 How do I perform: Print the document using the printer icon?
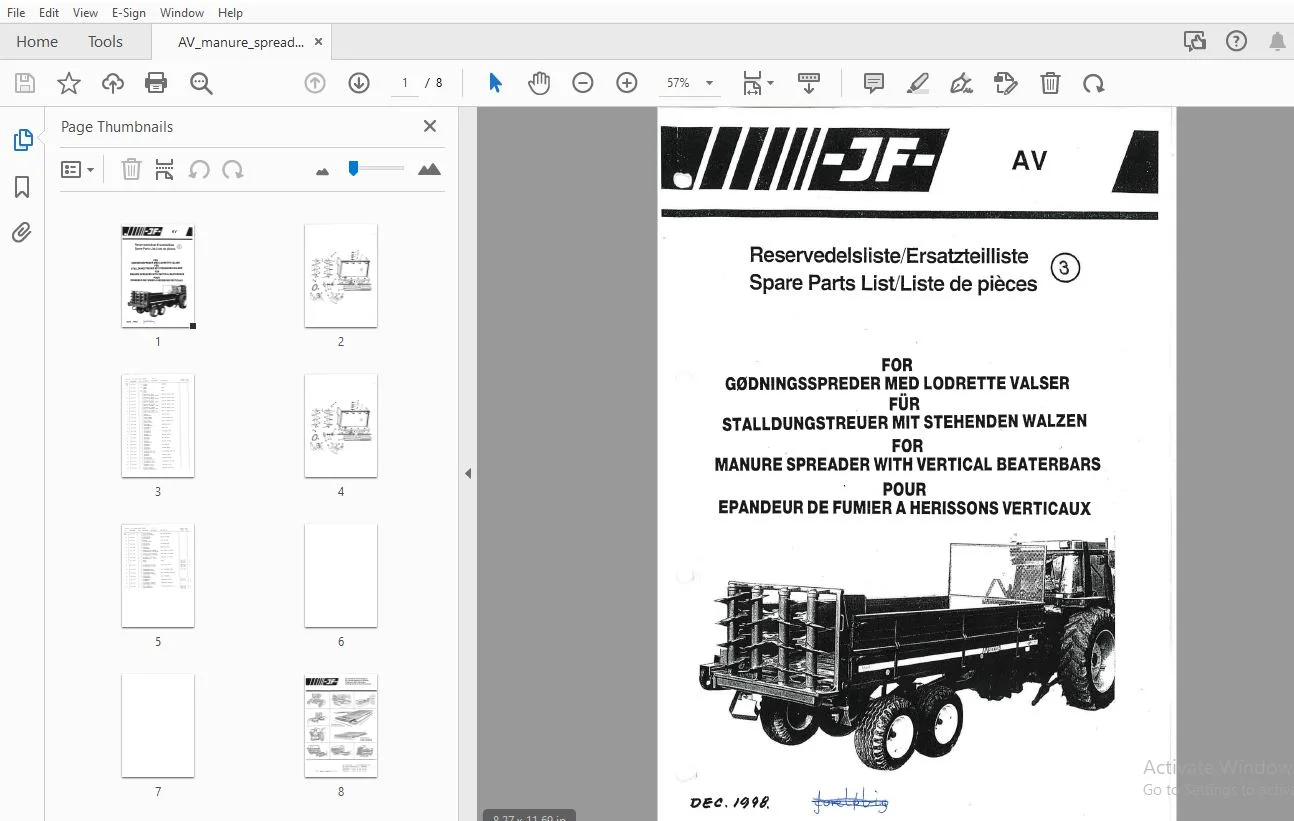pos(156,83)
